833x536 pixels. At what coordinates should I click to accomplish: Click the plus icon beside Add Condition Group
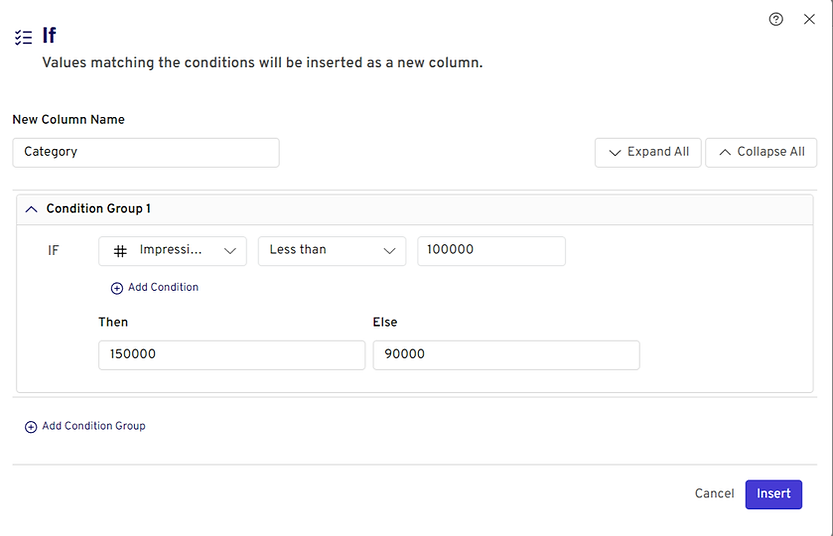[31, 427]
